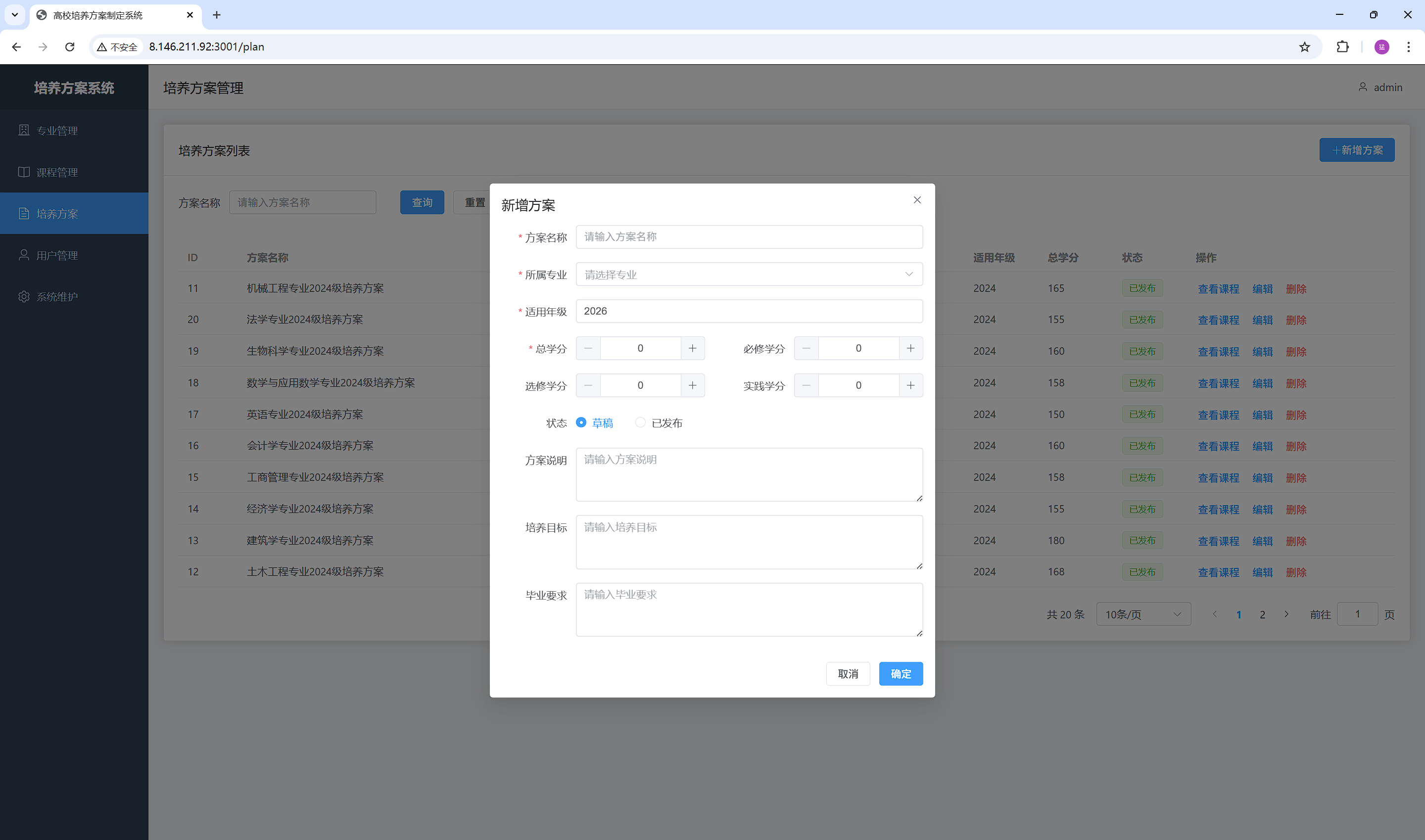Decrease 必修学分 with the minus button
Image resolution: width=1425 pixels, height=840 pixels.
pyautogui.click(x=806, y=348)
